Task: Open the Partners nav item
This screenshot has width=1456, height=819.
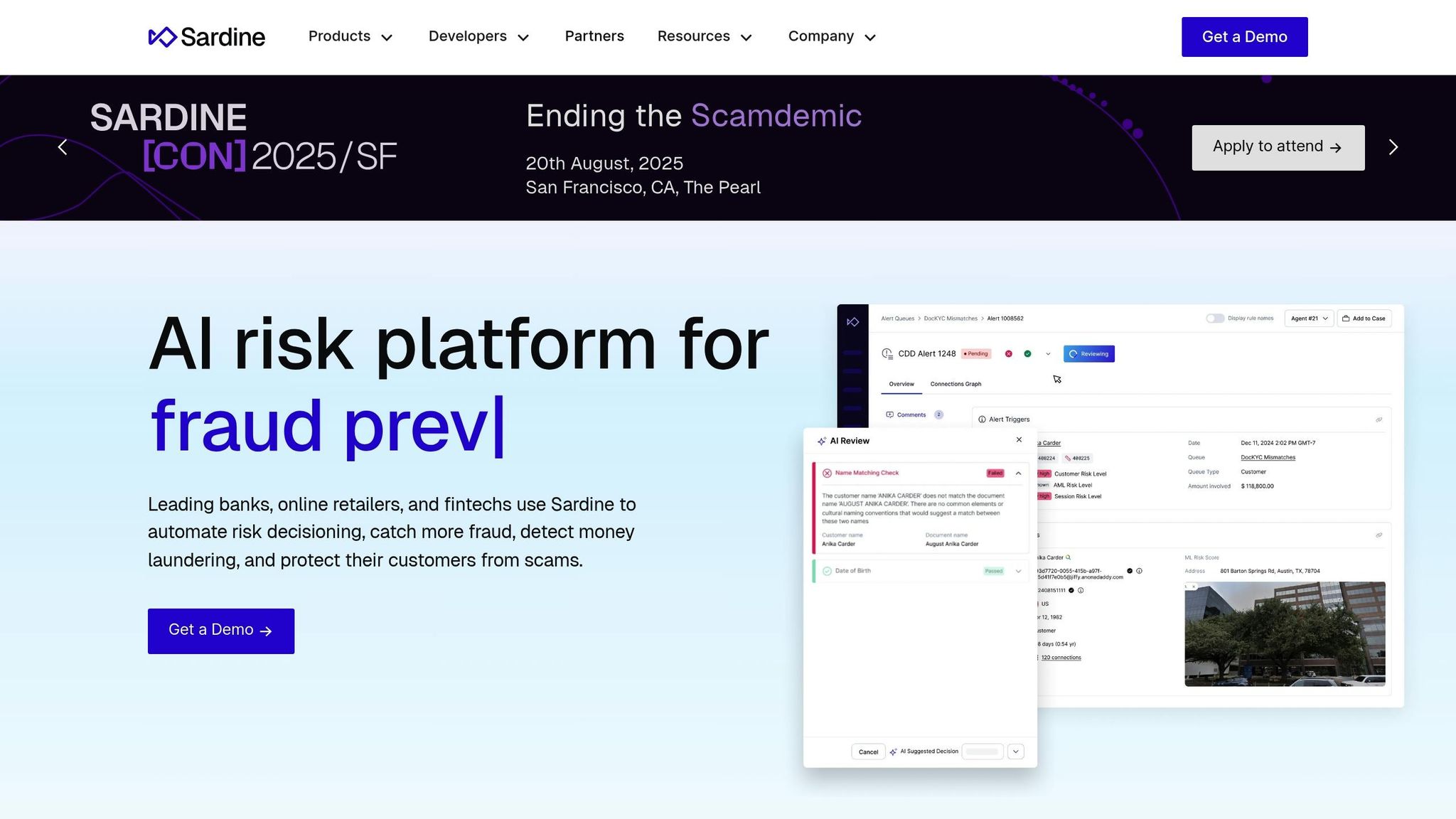Action: [x=594, y=36]
